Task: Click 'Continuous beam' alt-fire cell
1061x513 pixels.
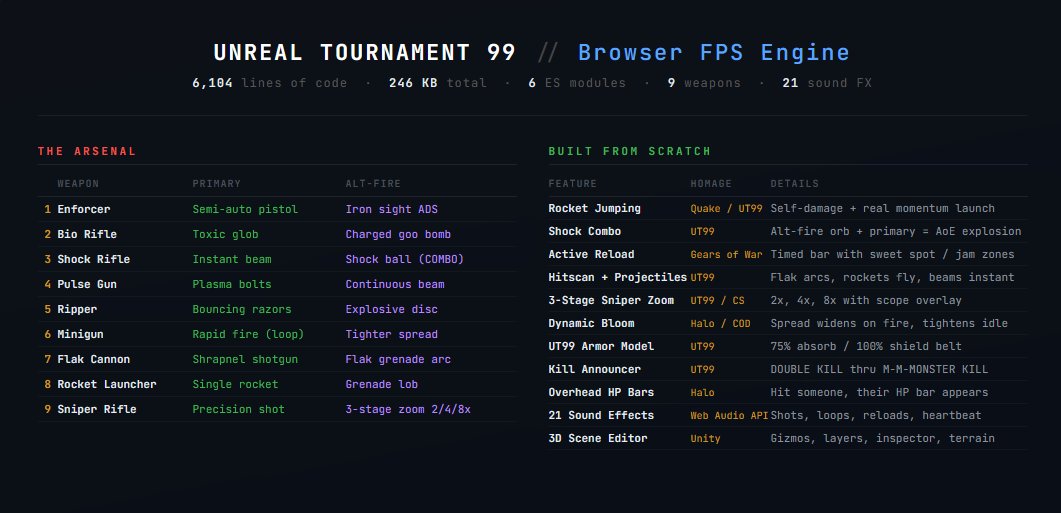Action: pyautogui.click(x=395, y=284)
